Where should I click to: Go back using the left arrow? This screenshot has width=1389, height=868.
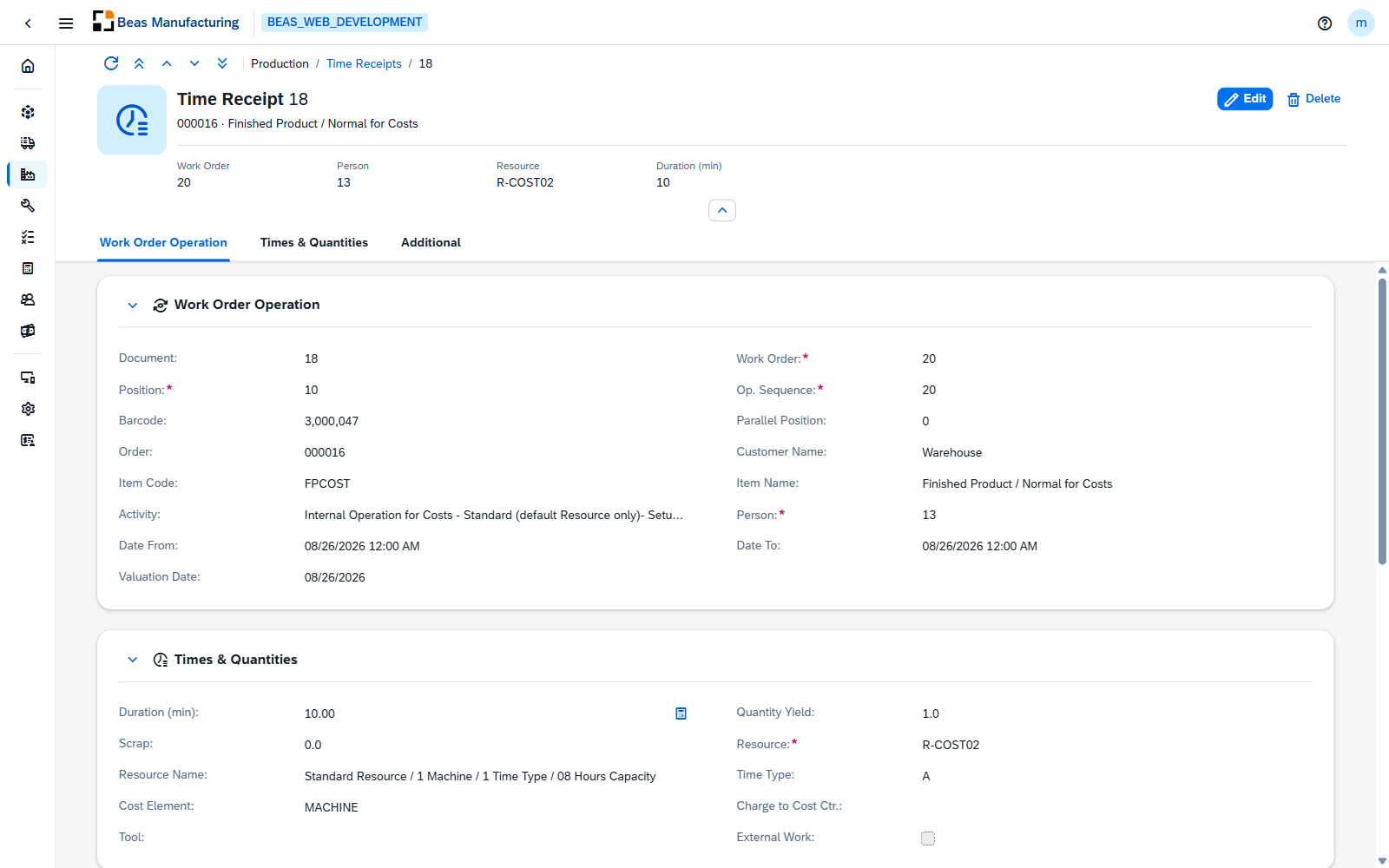[28, 23]
